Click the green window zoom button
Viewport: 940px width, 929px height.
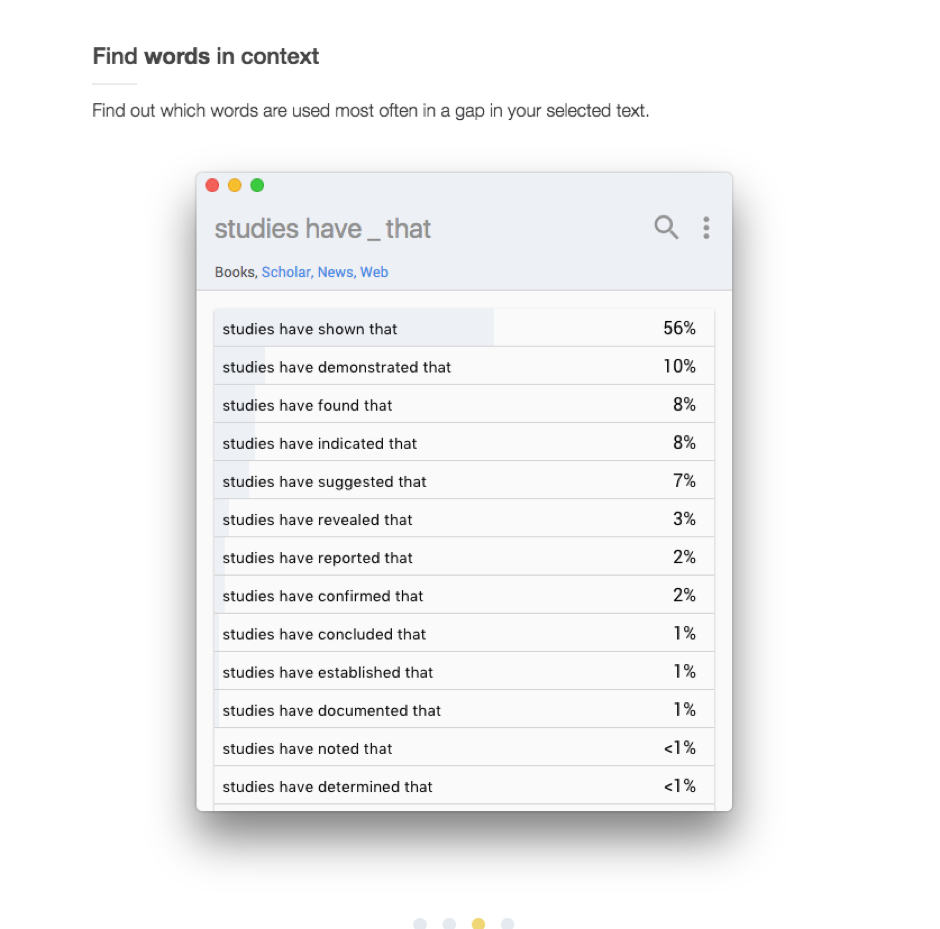(257, 185)
